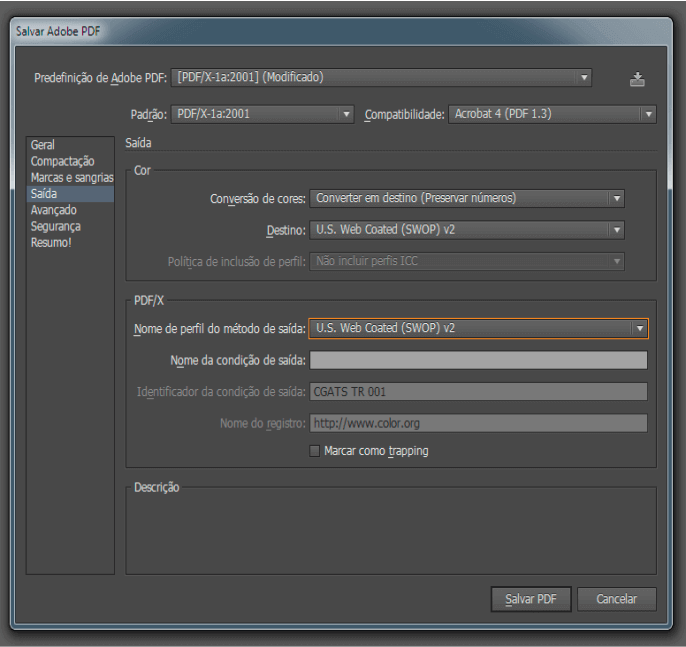686x647 pixels.
Task: Open the Predefinição de Adobe PDF dropdown
Action: [x=381, y=77]
